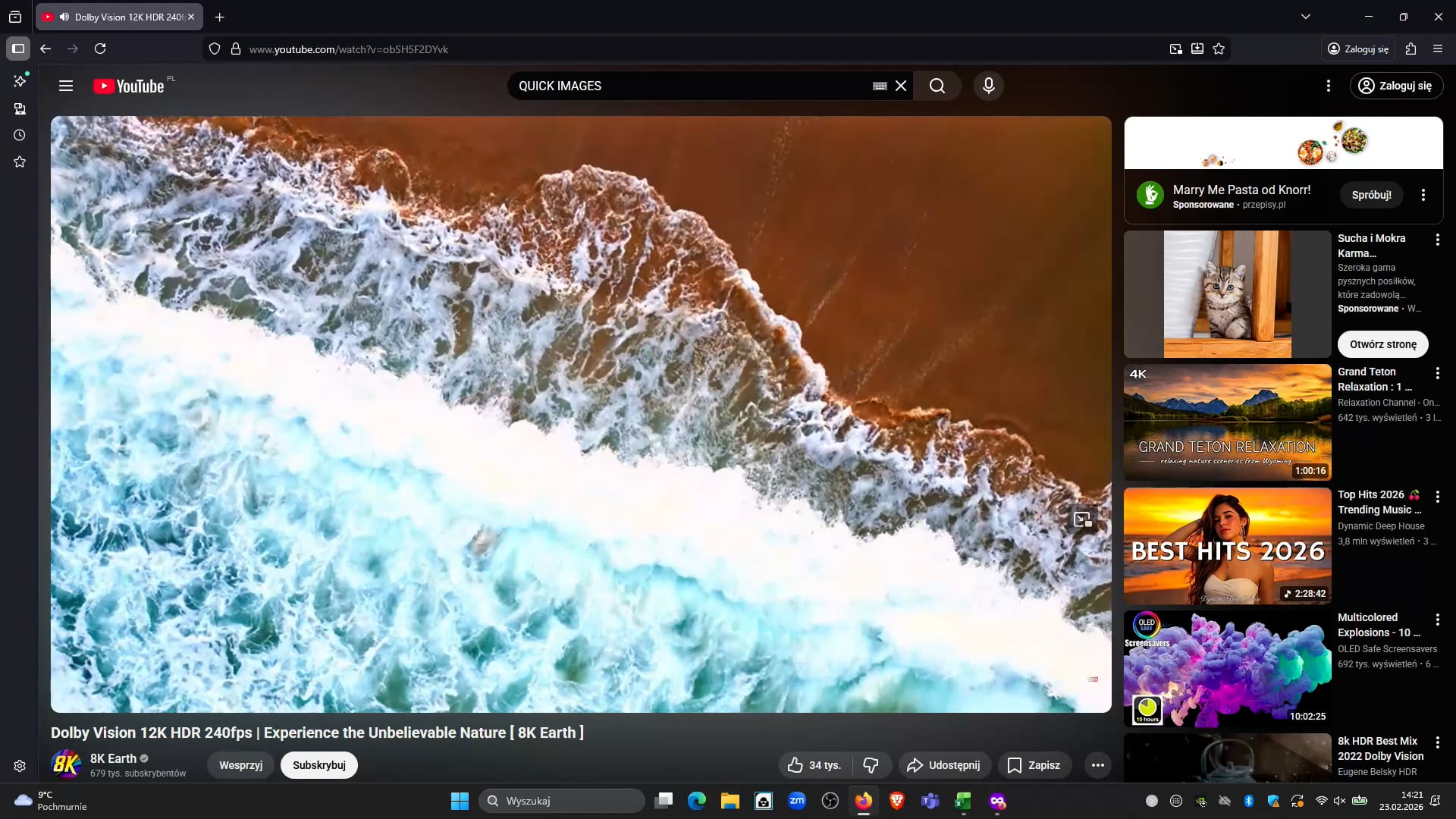1456x819 pixels.
Task: Play the Grand Teton Relaxation thumbnail
Action: coord(1227,422)
